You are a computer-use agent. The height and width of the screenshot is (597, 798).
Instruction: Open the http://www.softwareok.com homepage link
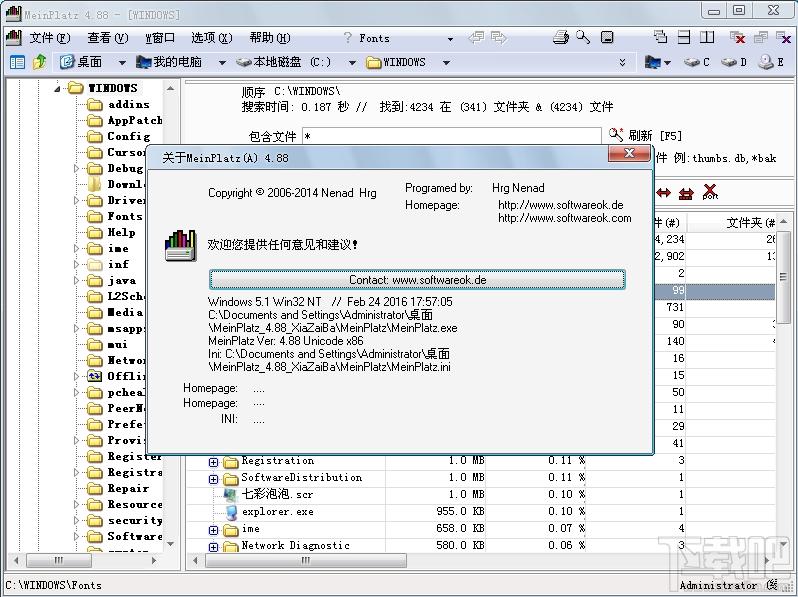click(564, 218)
